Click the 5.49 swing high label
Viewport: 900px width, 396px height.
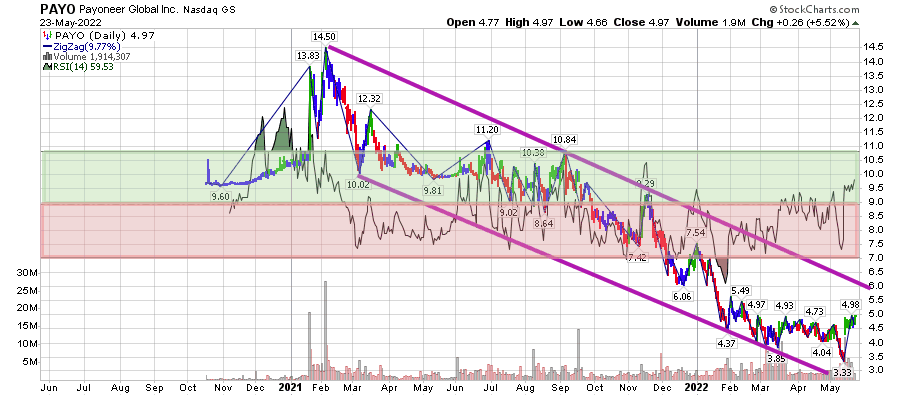741,290
